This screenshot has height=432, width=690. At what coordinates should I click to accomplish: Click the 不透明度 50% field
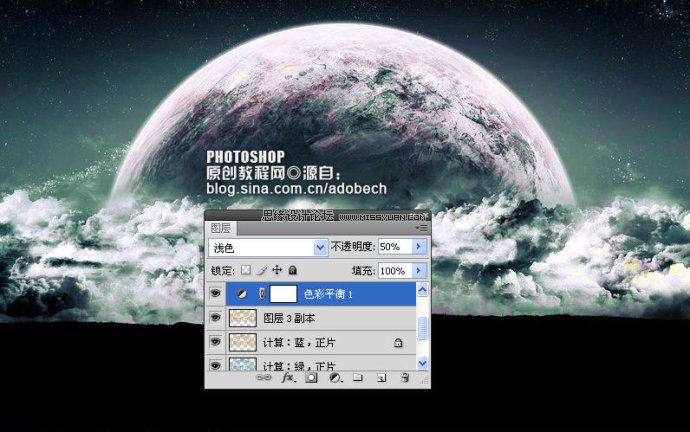coord(395,246)
